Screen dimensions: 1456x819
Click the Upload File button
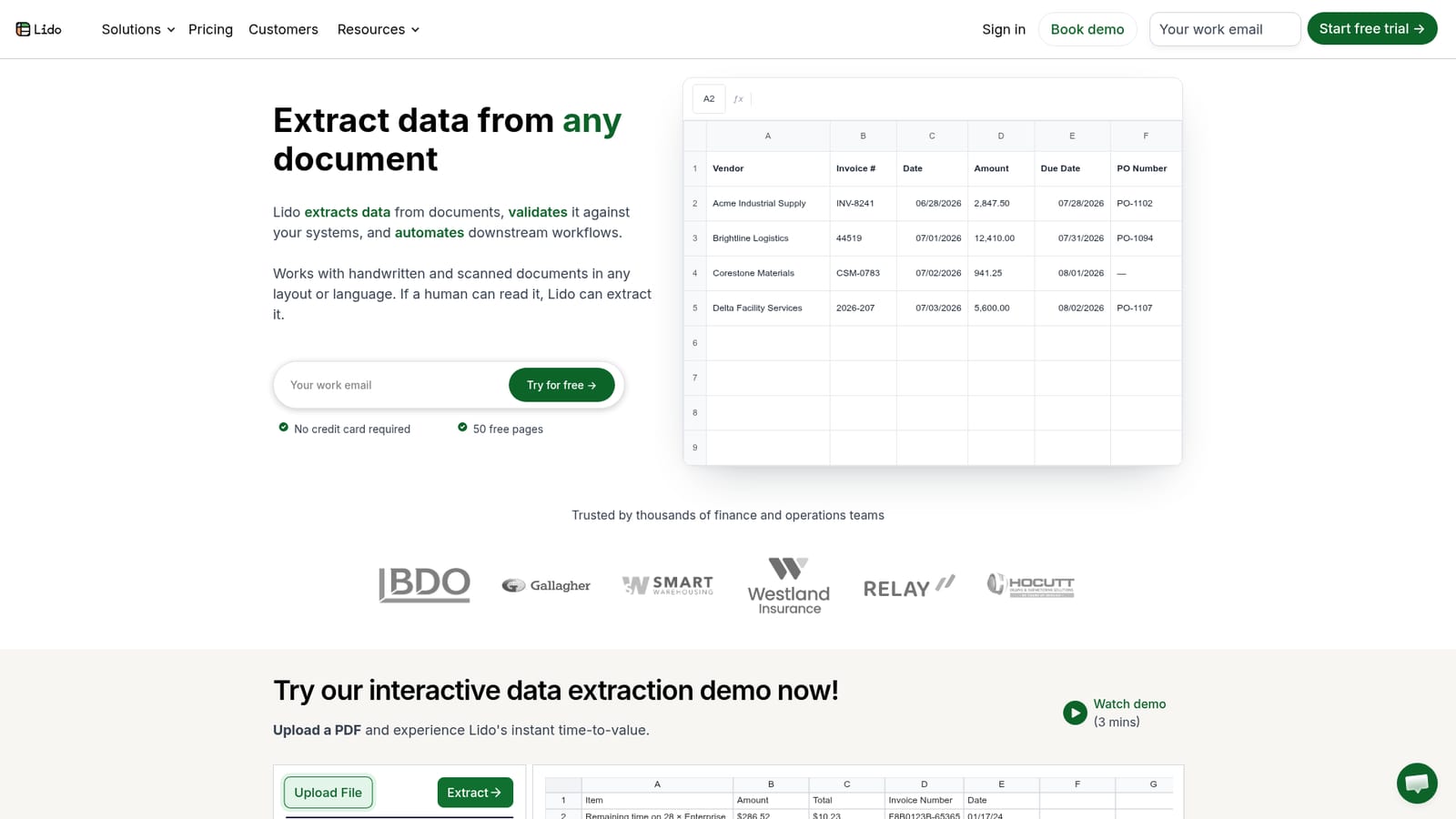(x=328, y=793)
